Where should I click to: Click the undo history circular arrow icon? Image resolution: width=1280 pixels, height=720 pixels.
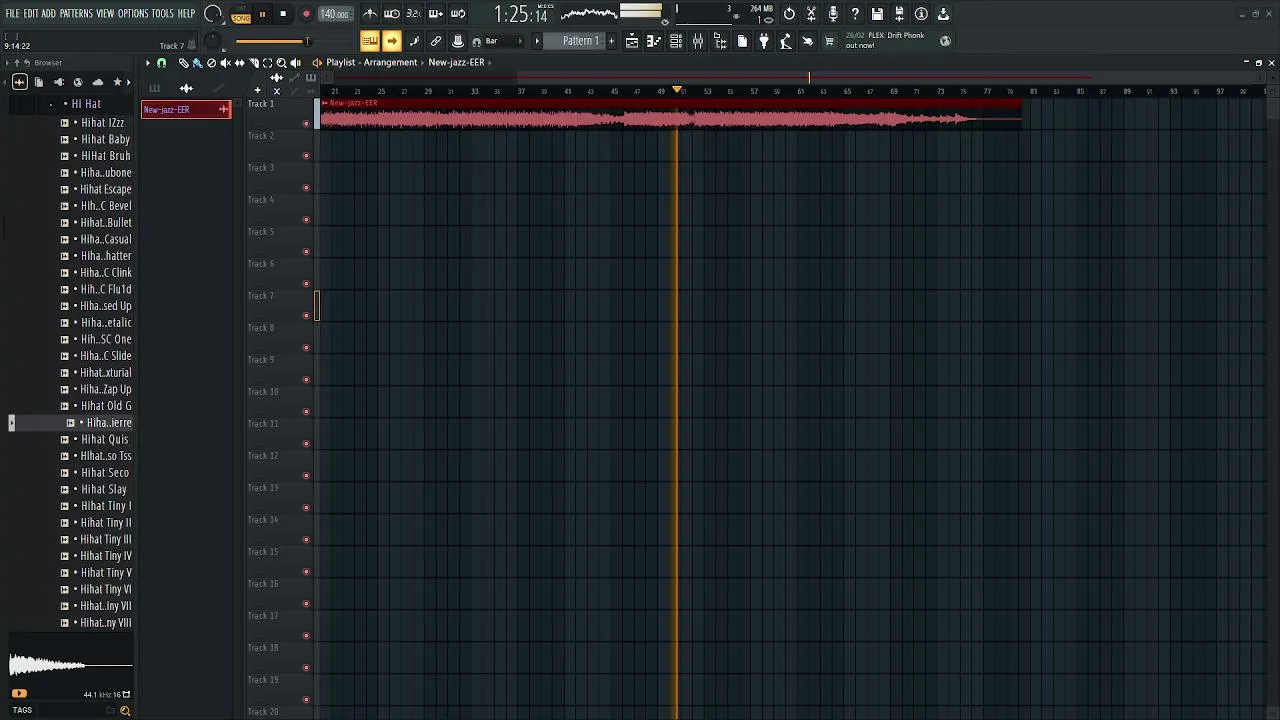click(789, 14)
